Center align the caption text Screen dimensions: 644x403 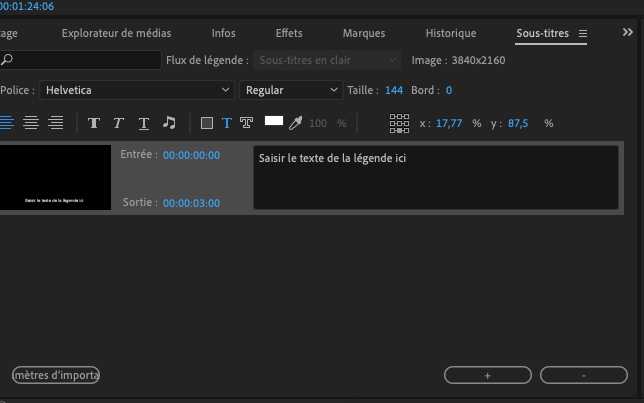coord(31,122)
